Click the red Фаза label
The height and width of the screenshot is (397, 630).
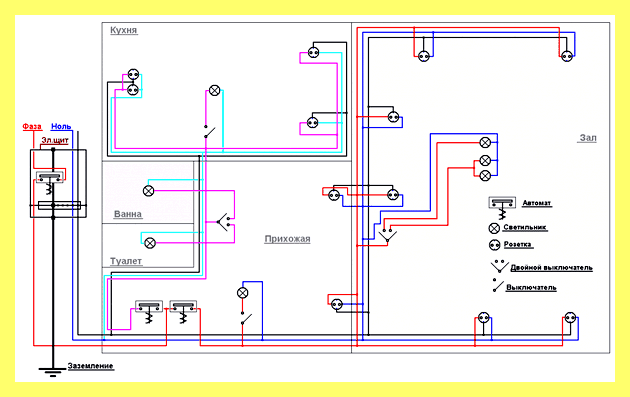pos(32,127)
